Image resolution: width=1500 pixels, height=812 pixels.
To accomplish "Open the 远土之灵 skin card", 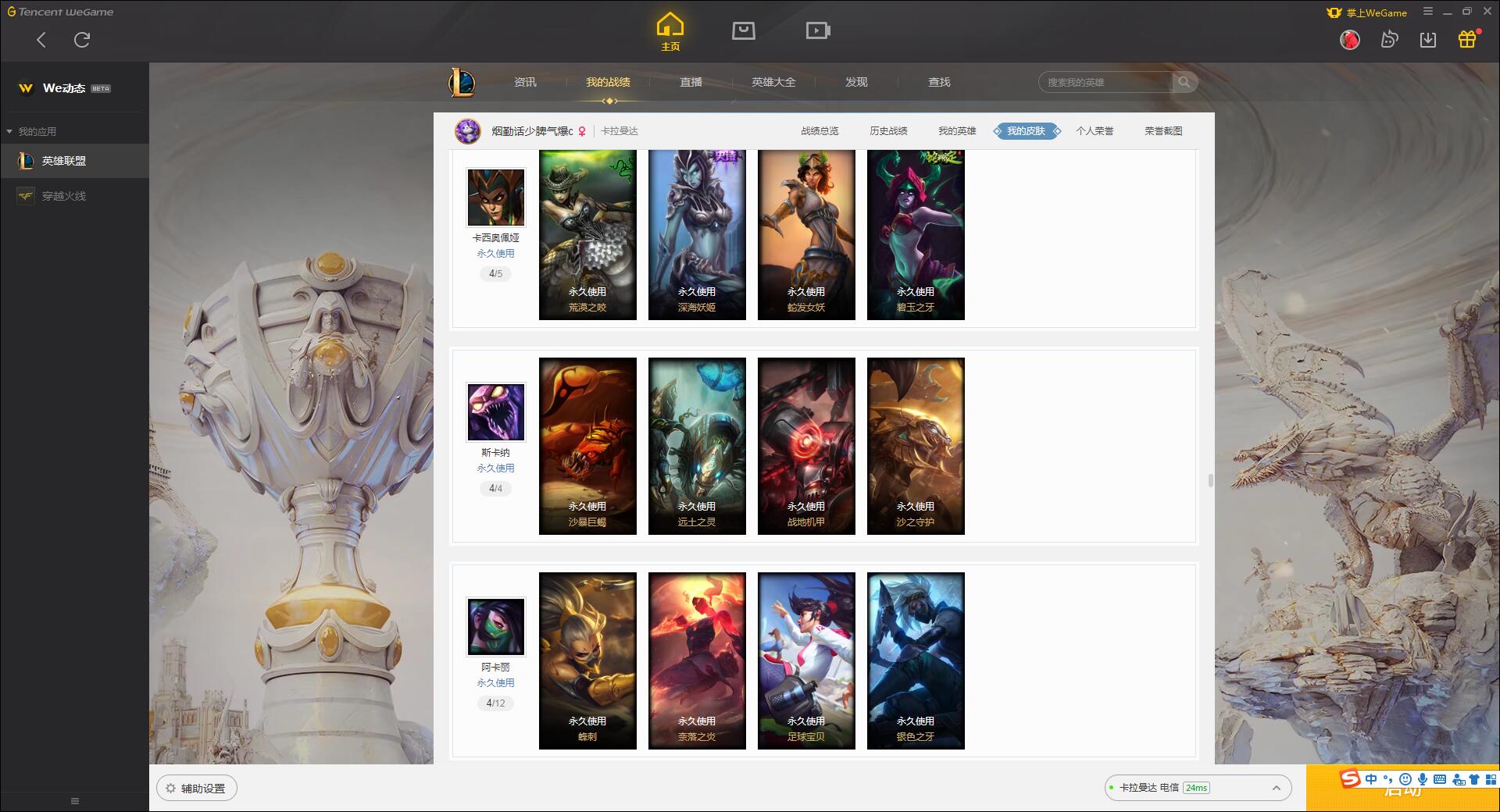I will 697,447.
